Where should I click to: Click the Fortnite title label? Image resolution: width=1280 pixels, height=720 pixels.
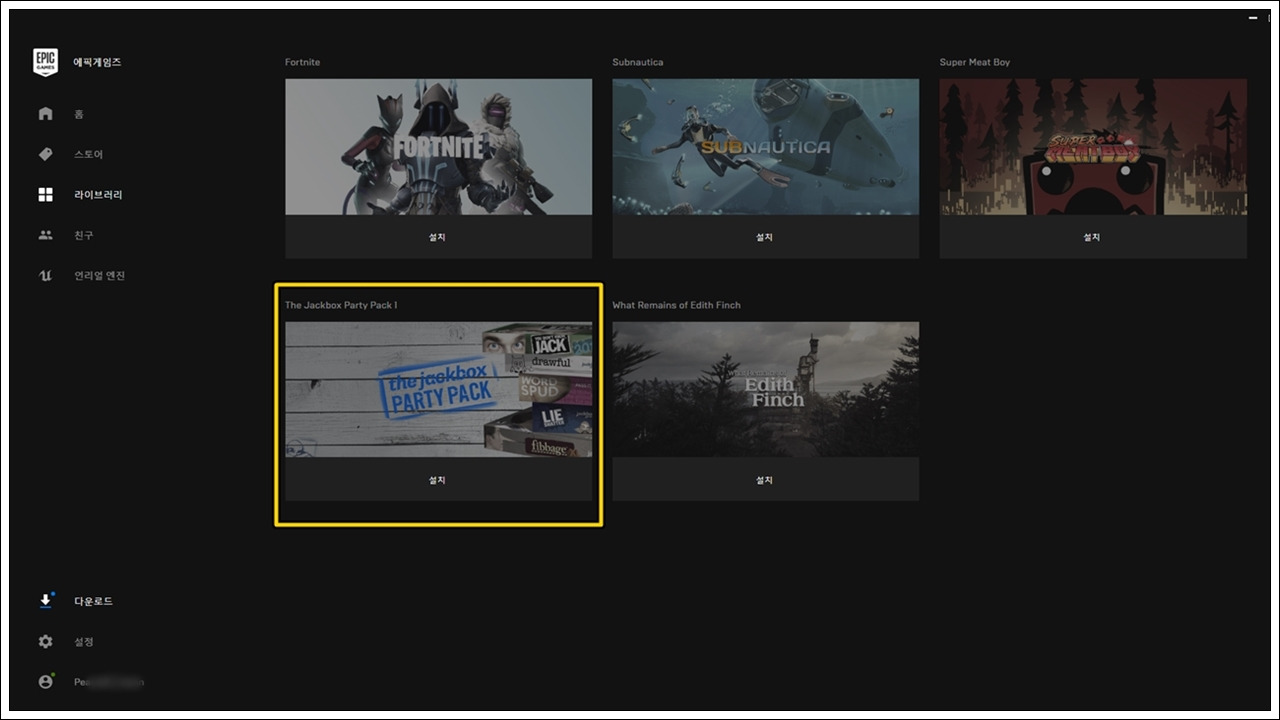point(302,62)
